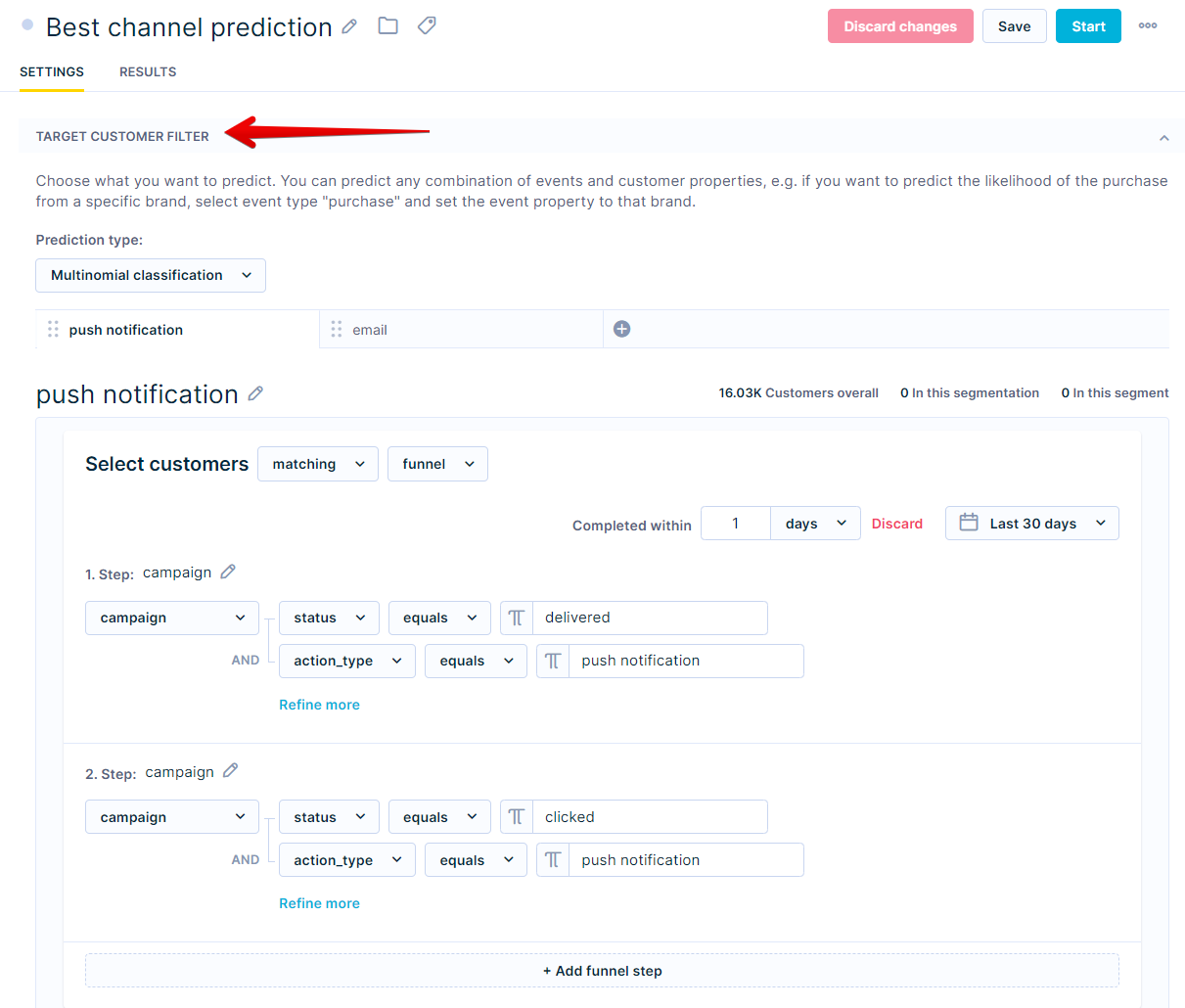
Task: Edit the push notification segment name pencil icon
Action: [255, 392]
